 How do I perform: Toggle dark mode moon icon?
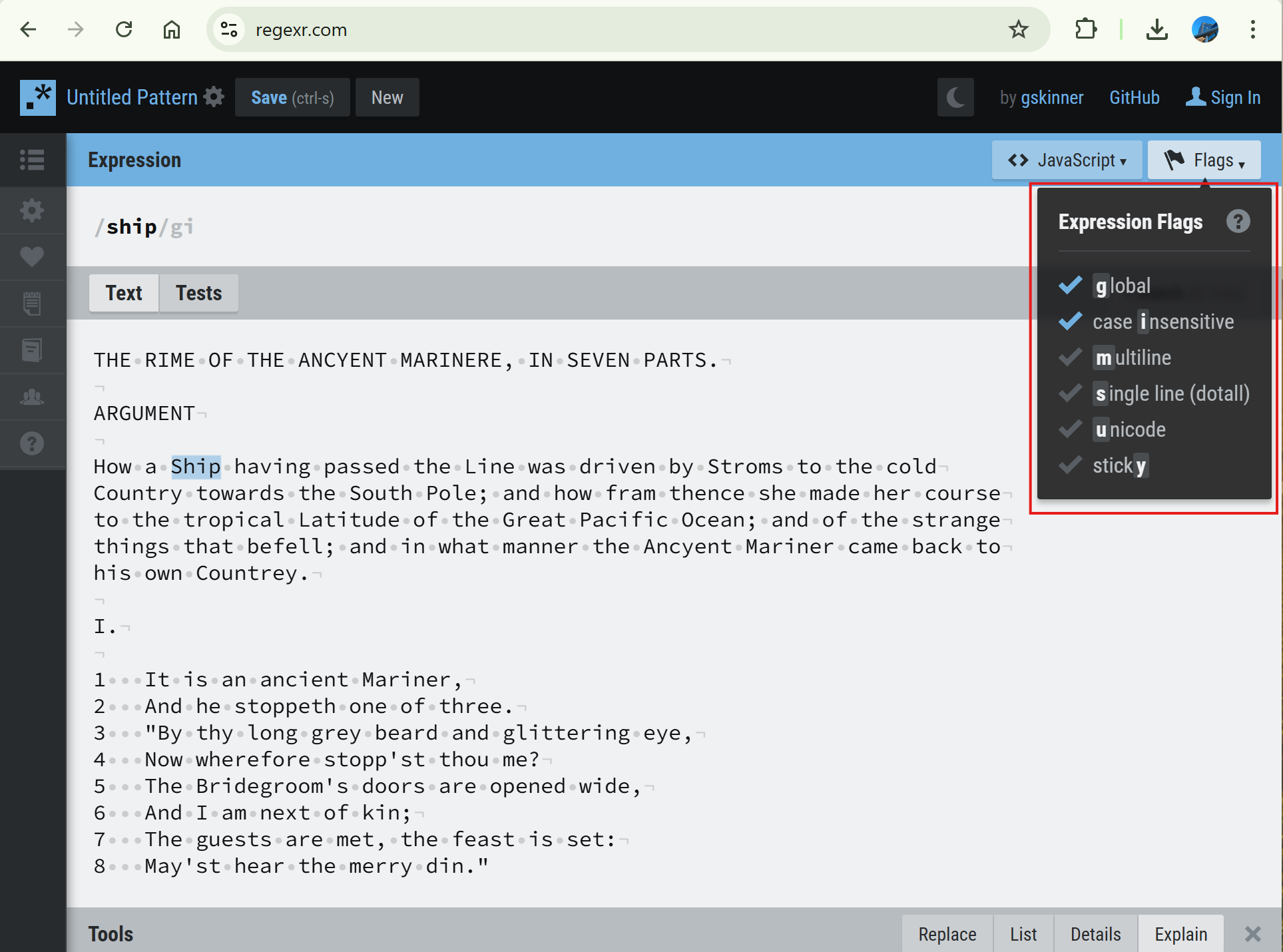pyautogui.click(x=955, y=98)
